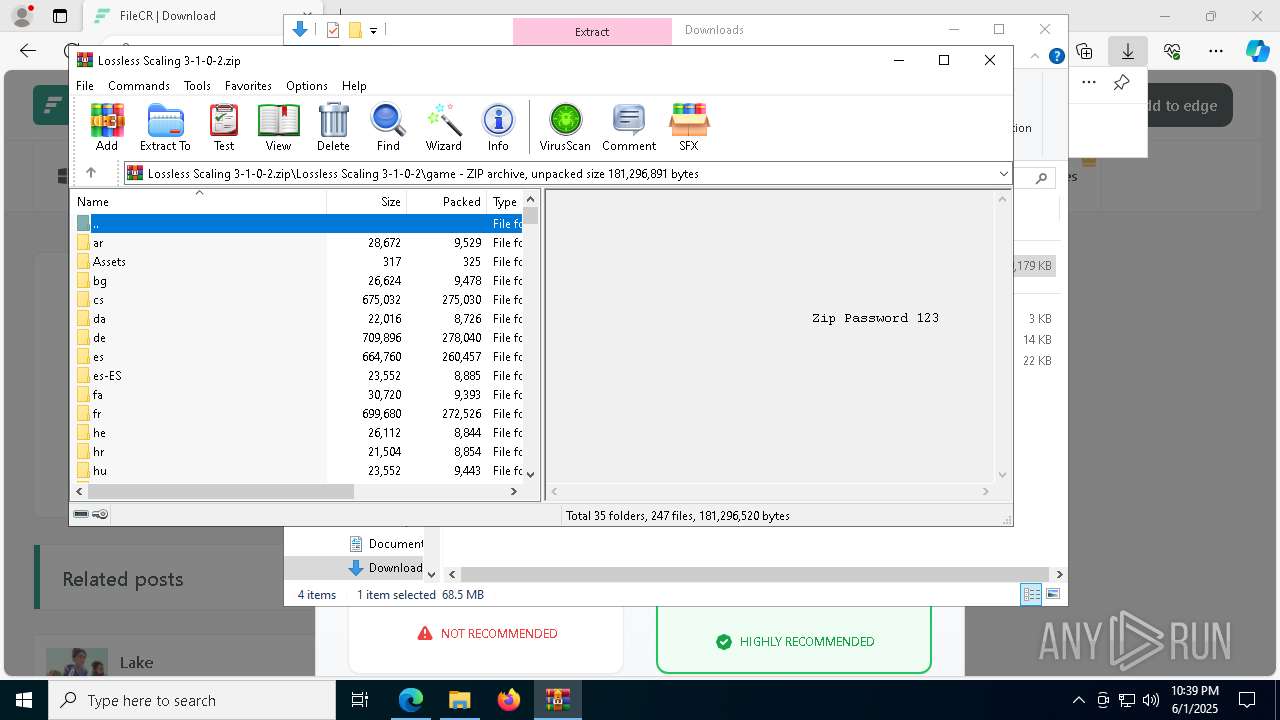Open Task View on the taskbar
The height and width of the screenshot is (720, 1280).
[360, 700]
